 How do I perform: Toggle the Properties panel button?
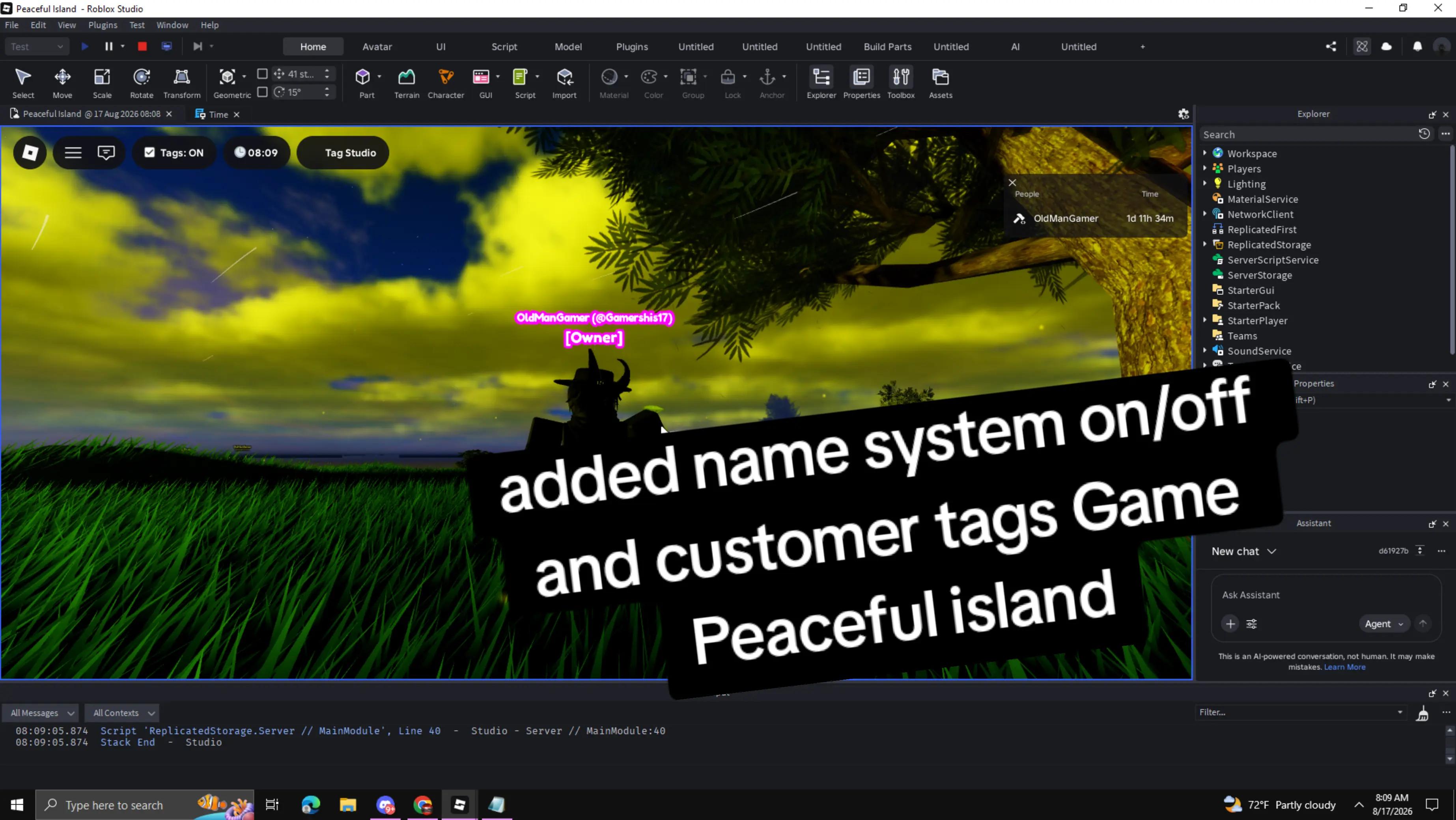coord(861,82)
